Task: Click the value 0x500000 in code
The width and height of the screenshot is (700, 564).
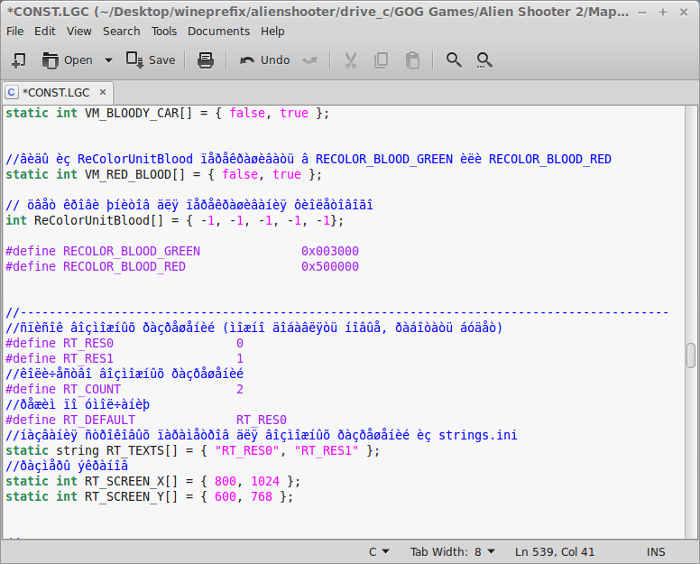Action: [x=330, y=267]
